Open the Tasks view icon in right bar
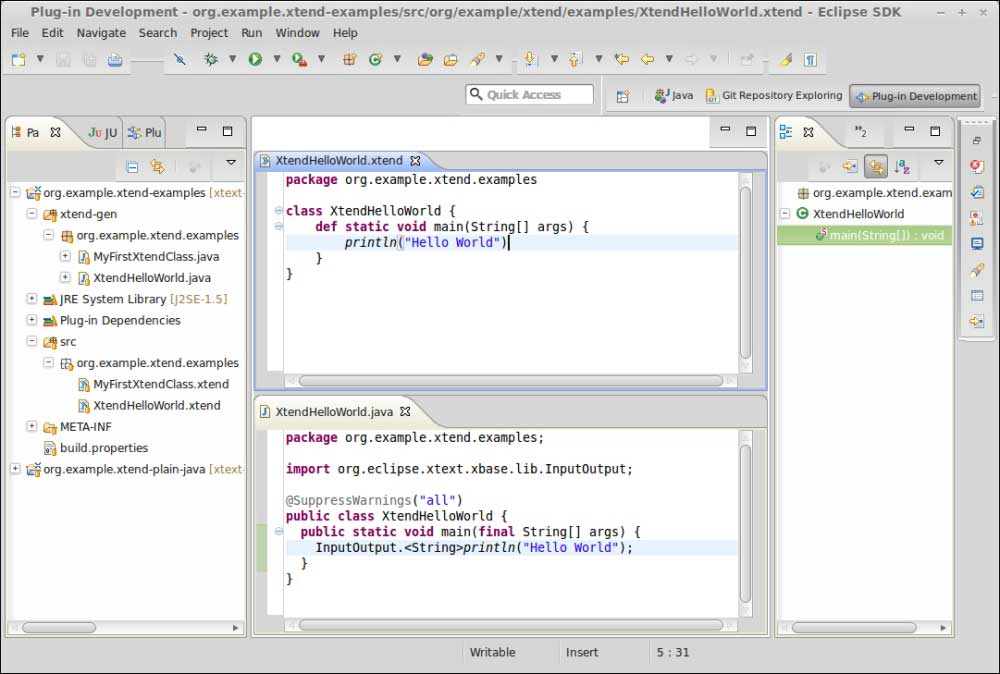1000x674 pixels. (x=977, y=193)
